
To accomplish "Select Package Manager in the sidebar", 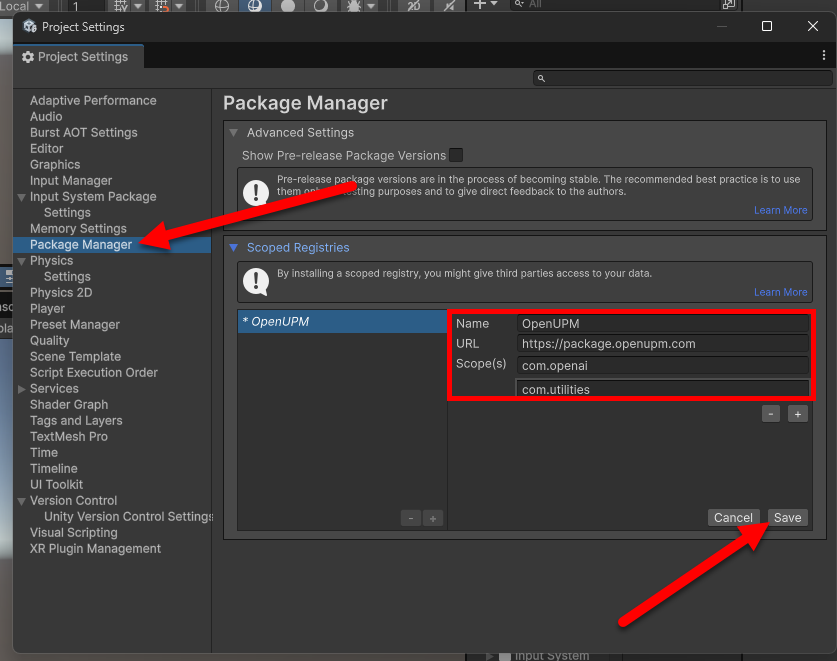I will tap(81, 245).
